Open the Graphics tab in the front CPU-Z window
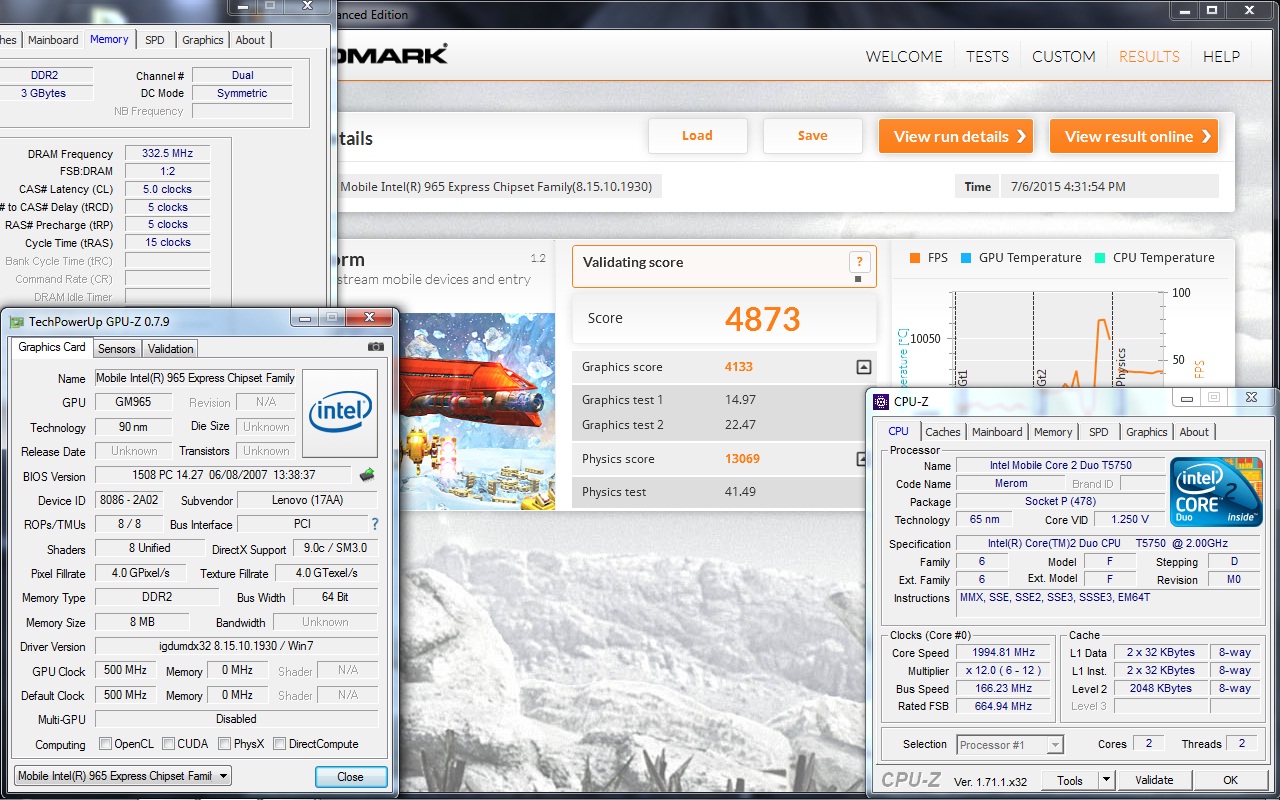The width and height of the screenshot is (1280, 800). (1146, 432)
